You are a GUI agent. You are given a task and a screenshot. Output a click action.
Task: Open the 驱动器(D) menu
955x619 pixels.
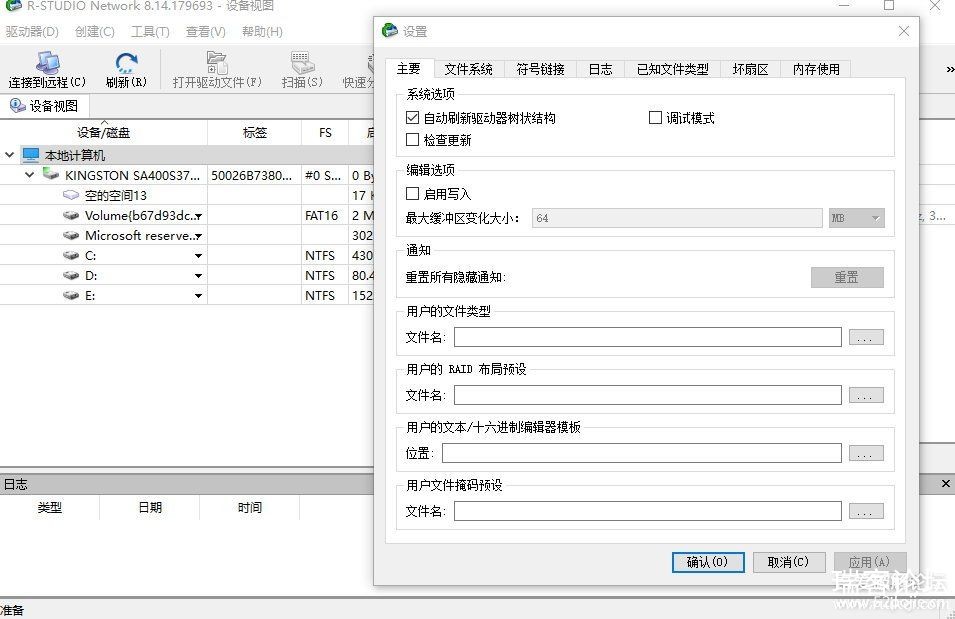click(32, 32)
